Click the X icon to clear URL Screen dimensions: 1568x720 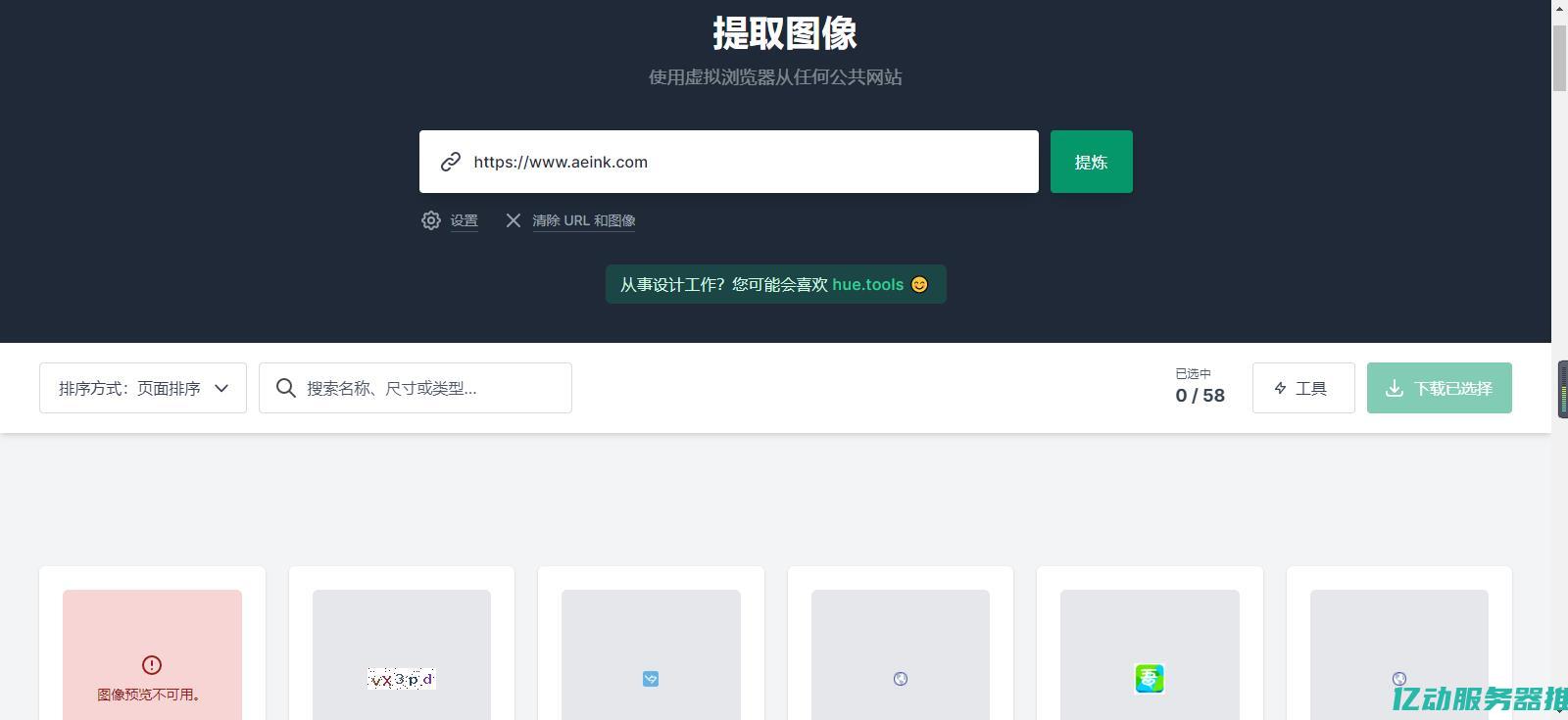(514, 220)
